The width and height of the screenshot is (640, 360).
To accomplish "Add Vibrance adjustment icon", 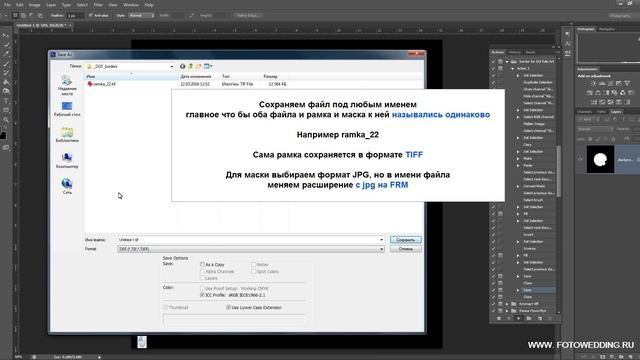I will pyautogui.click(x=627, y=83).
